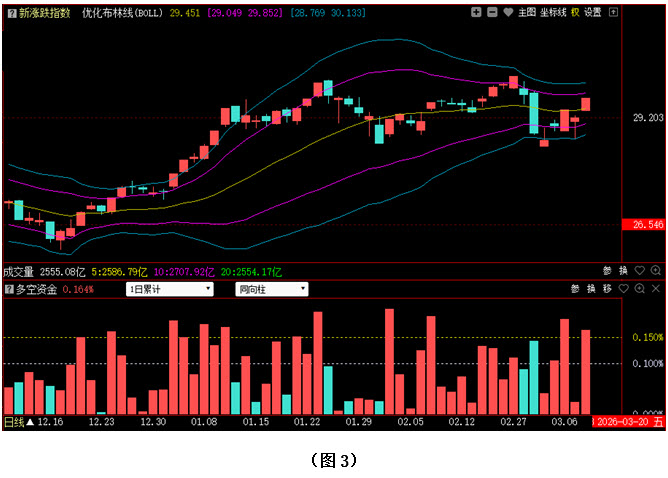
Task: Click the minus zoom-out icon on chart header
Action: coord(491,13)
